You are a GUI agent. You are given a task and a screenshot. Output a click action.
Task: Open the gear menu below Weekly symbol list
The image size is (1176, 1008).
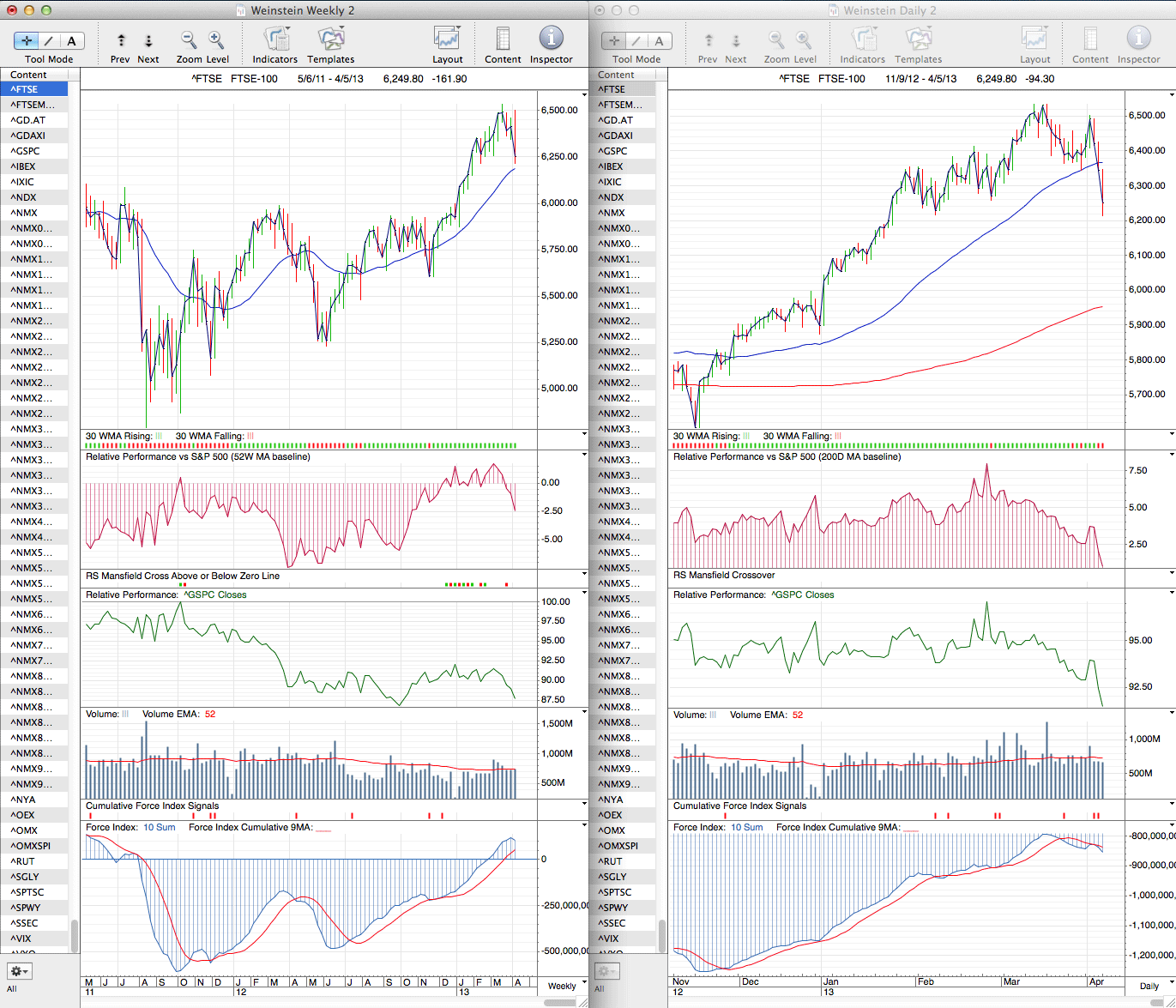click(19, 971)
